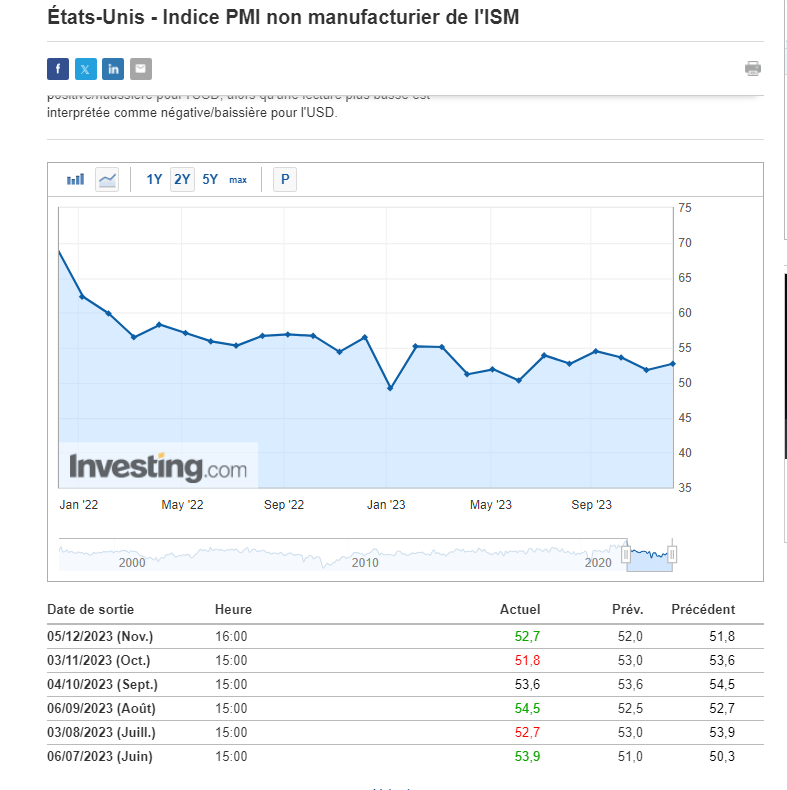This screenshot has width=787, height=790.
Task: Click year 2010 in the navigator timeline
Action: point(365,563)
